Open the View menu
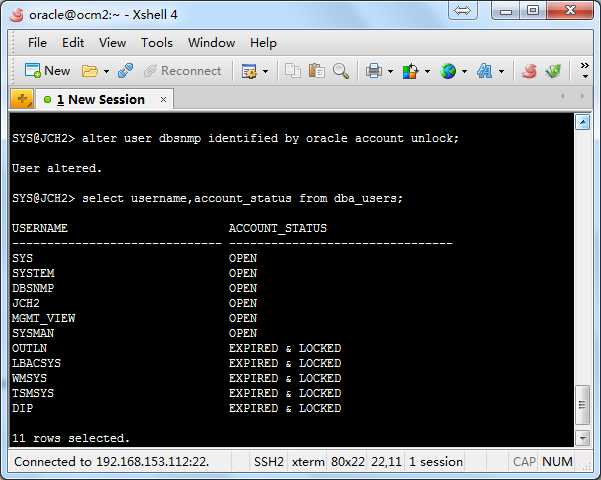 pyautogui.click(x=112, y=43)
